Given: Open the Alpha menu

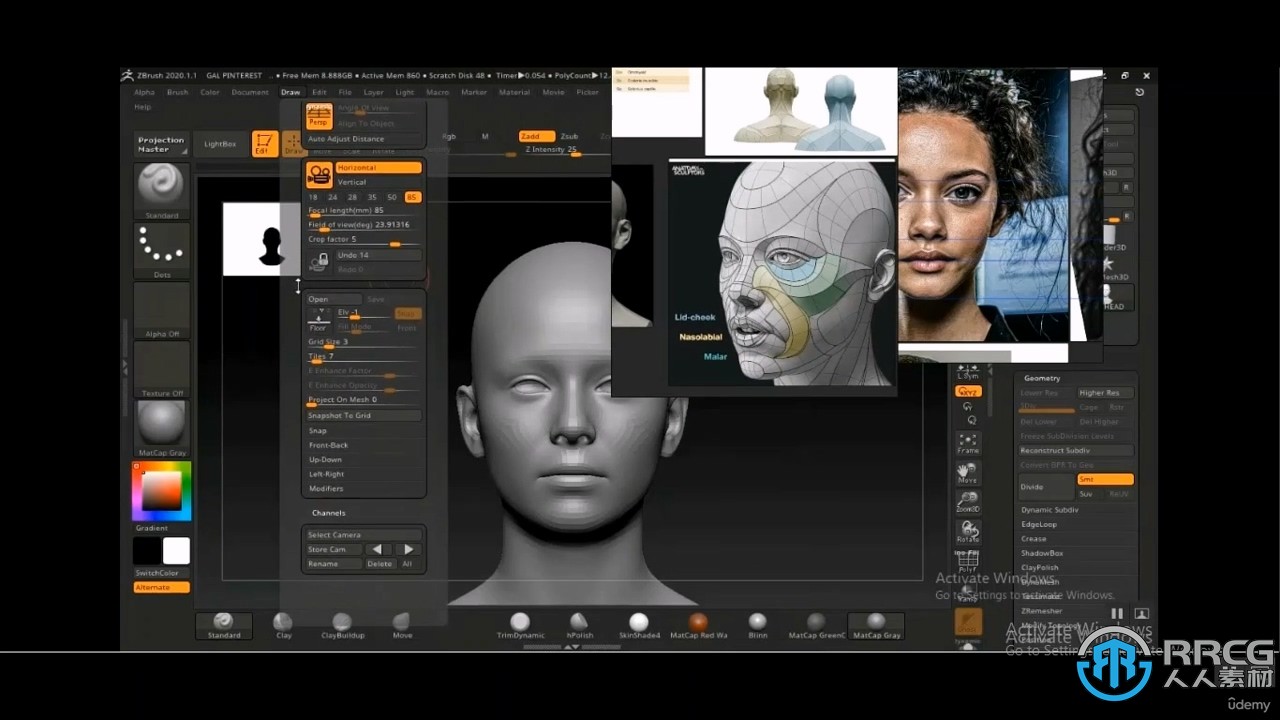Looking at the screenshot, I should (145, 92).
